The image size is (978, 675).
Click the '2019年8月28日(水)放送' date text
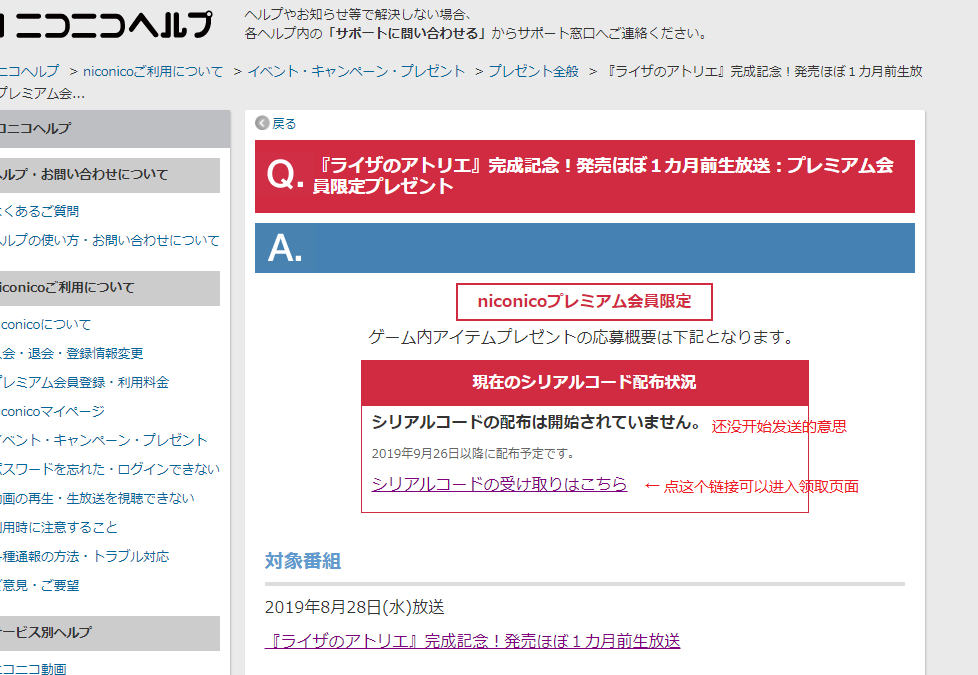pyautogui.click(x=355, y=607)
